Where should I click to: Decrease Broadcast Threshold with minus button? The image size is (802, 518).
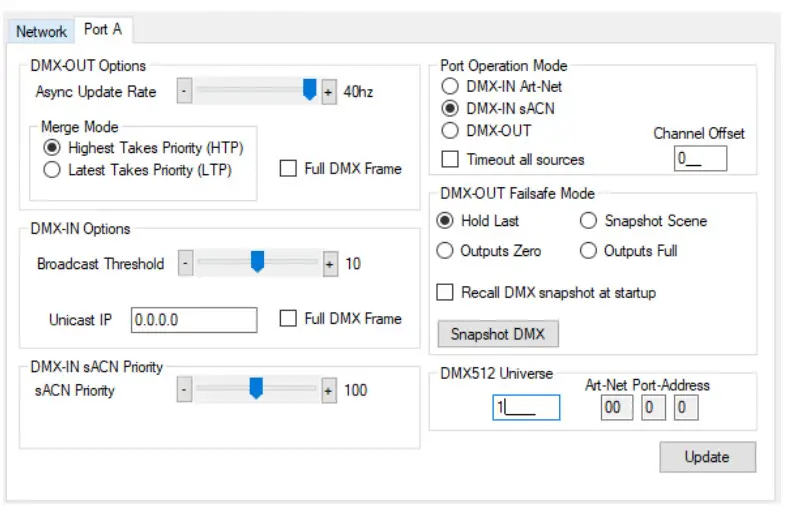click(x=185, y=263)
